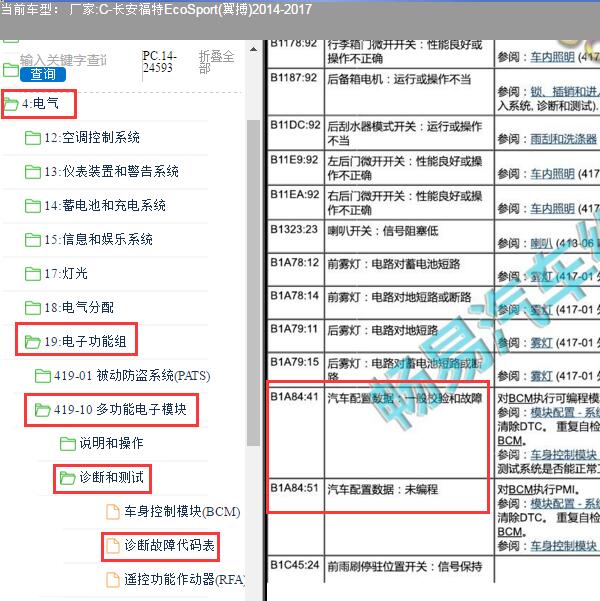Select DTC code cell B11DC:92
Viewport: 600px width, 601px height.
point(295,133)
